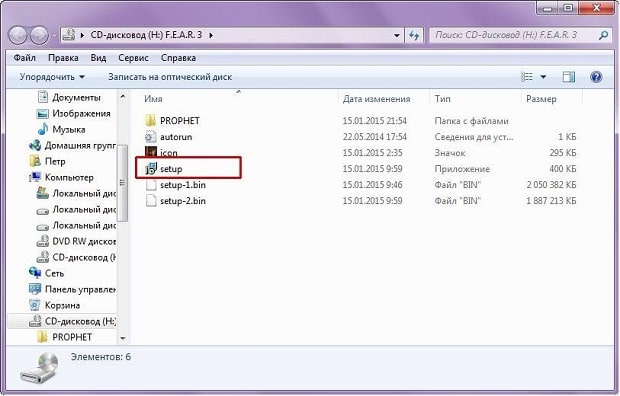
Task: Go forward with the Forward arrow button
Action: (39, 35)
